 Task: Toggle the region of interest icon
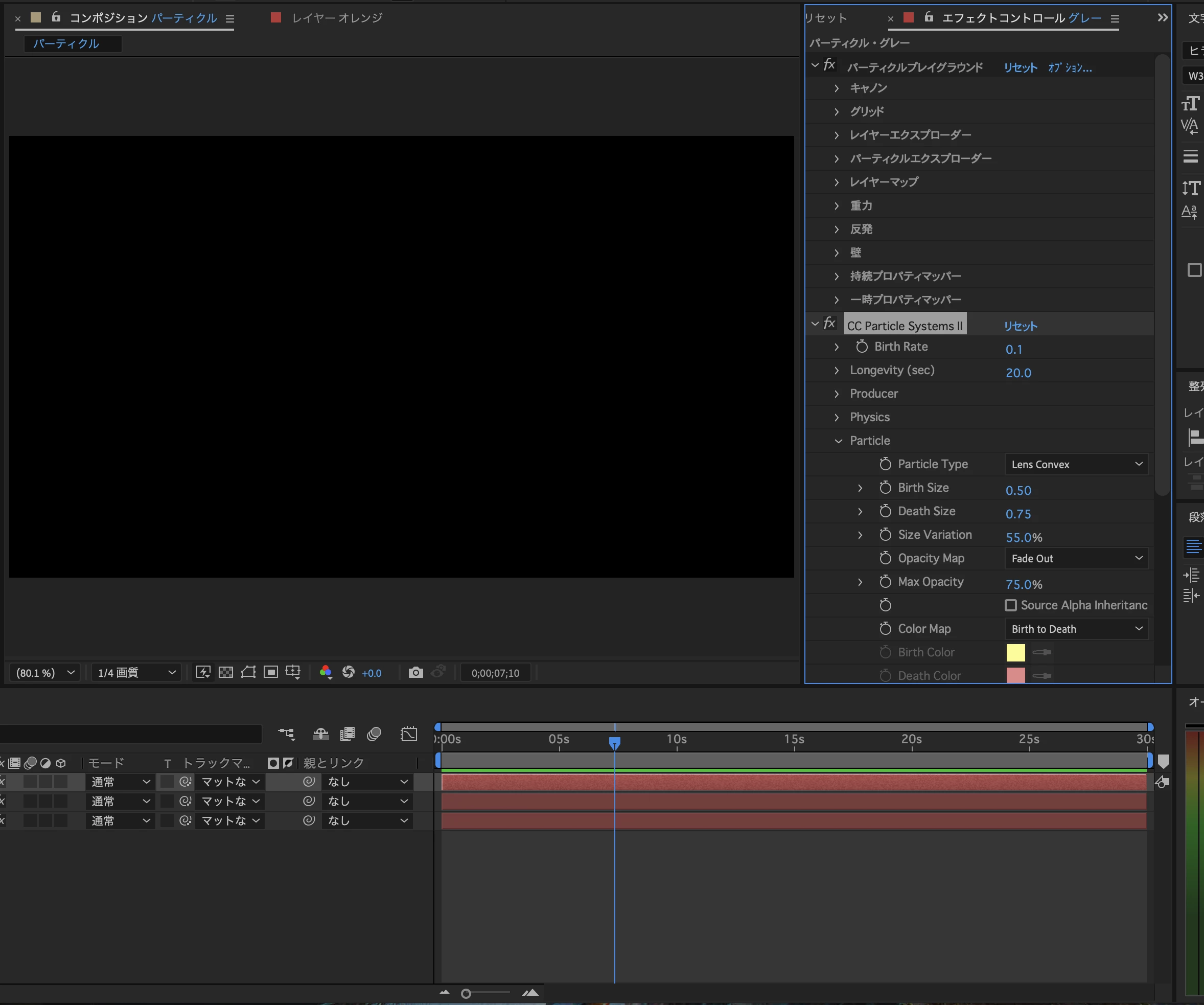click(x=271, y=672)
